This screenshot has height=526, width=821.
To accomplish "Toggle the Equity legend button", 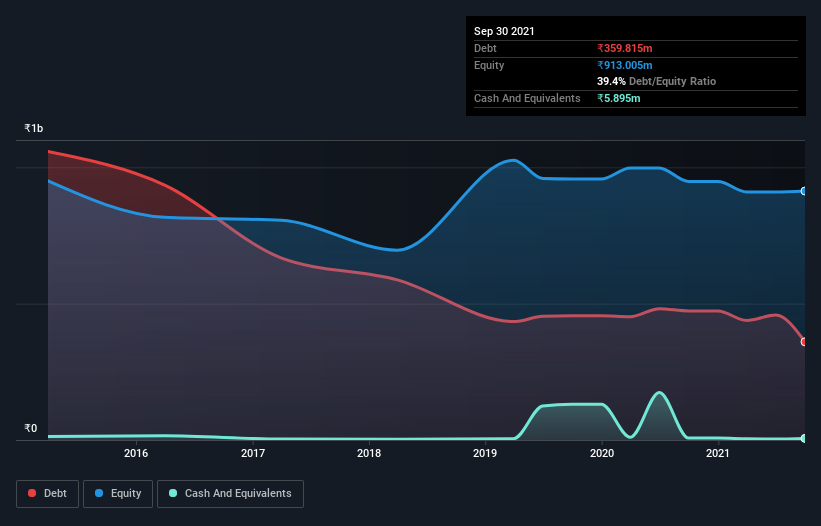I will click(118, 494).
